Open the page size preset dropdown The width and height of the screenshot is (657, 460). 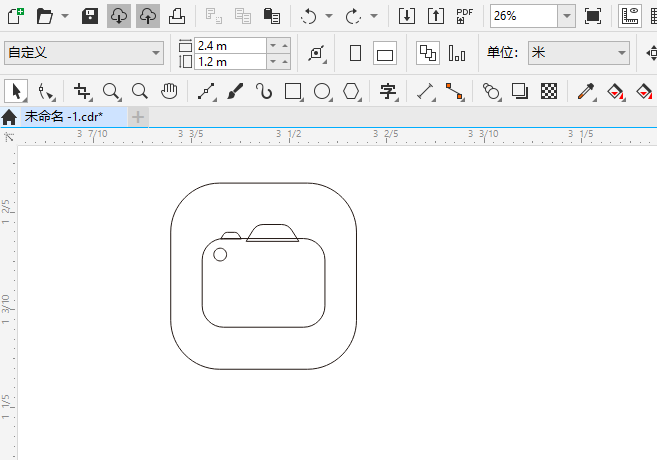pyautogui.click(x=84, y=53)
